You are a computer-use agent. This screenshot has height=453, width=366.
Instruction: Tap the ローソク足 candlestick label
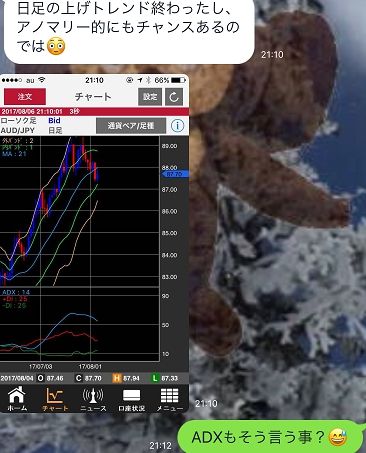[x=18, y=120]
